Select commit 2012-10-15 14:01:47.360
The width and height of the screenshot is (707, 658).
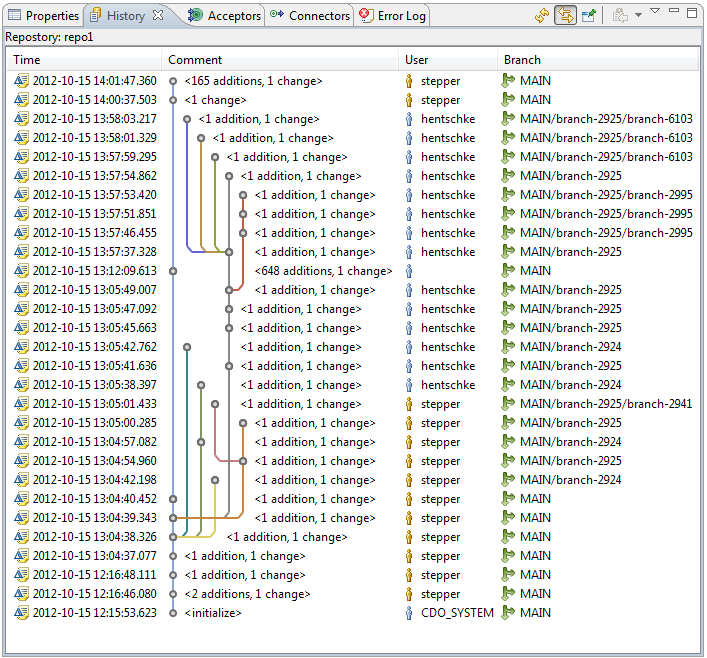pyautogui.click(x=94, y=81)
